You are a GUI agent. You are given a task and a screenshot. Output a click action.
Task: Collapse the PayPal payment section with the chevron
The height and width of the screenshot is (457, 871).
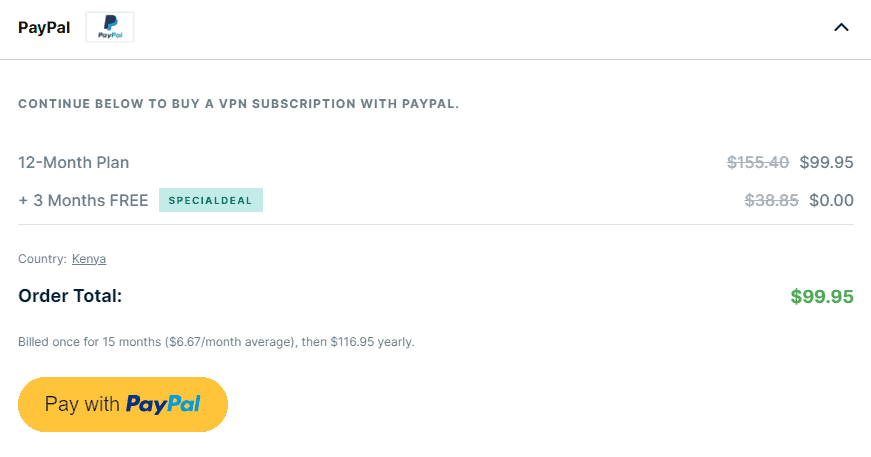(841, 27)
